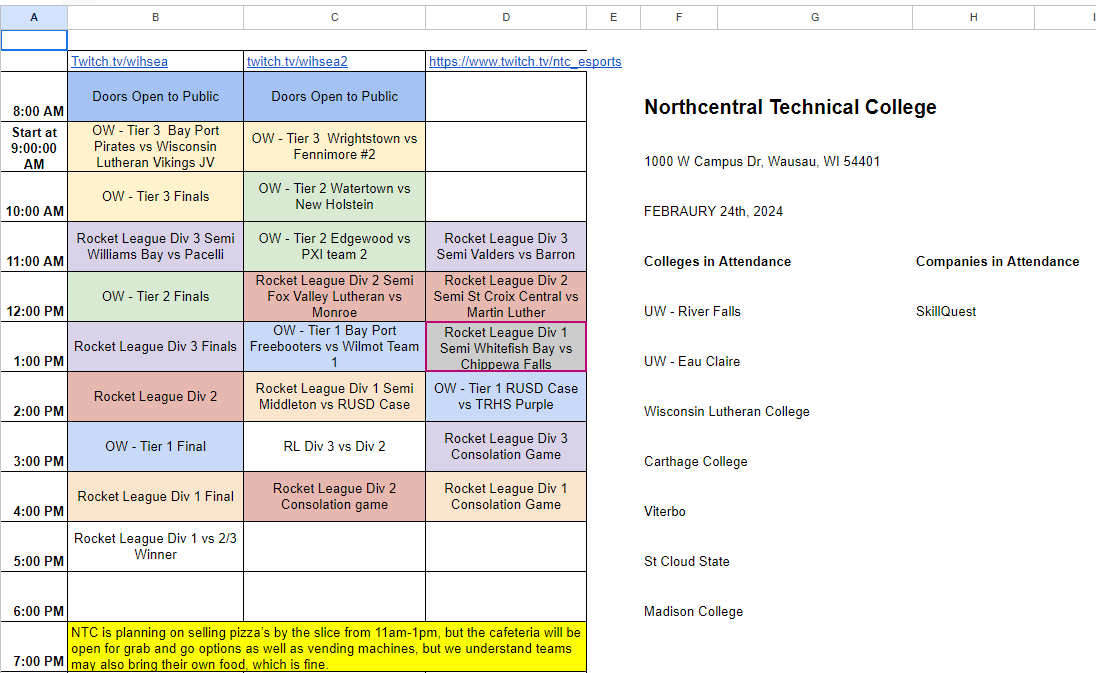The height and width of the screenshot is (673, 1096).
Task: Select the OW - Tier 2 Finals cell
Action: coord(155,297)
